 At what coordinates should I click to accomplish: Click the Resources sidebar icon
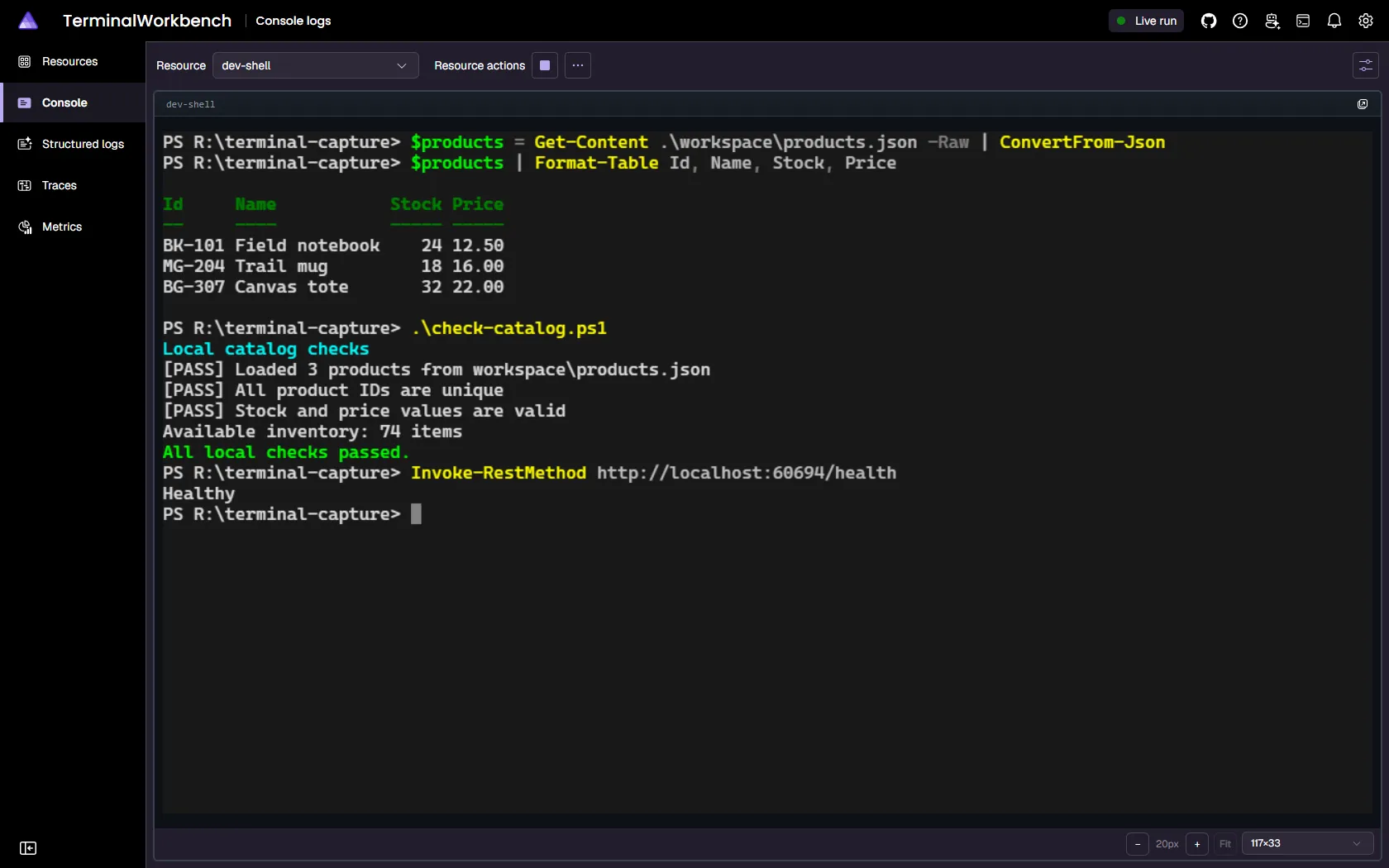(25, 62)
